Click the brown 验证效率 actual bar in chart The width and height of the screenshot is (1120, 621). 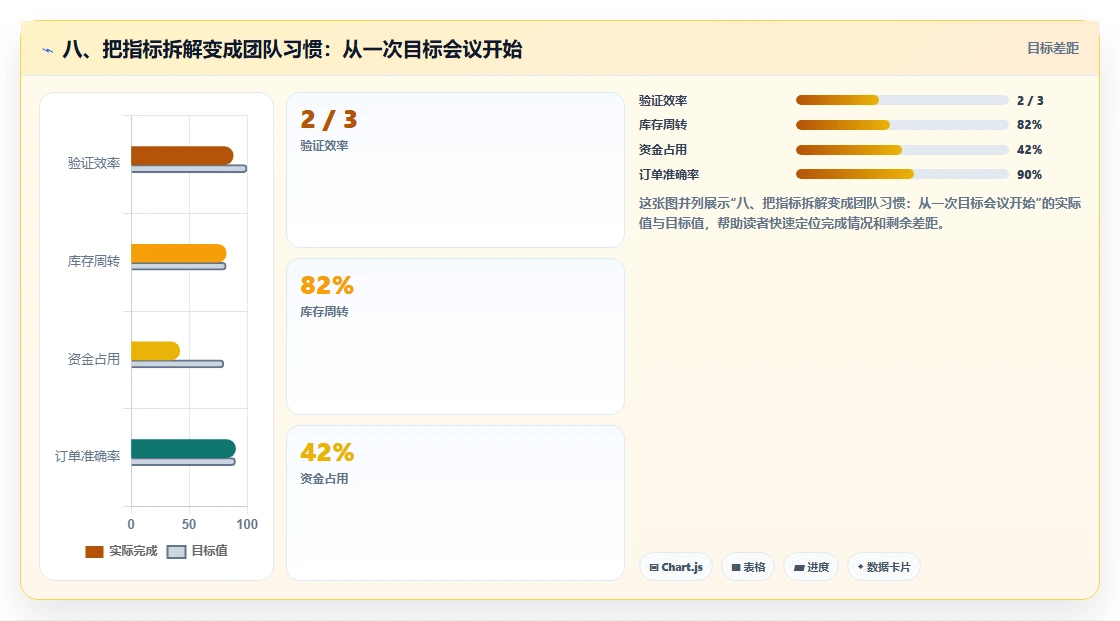182,155
